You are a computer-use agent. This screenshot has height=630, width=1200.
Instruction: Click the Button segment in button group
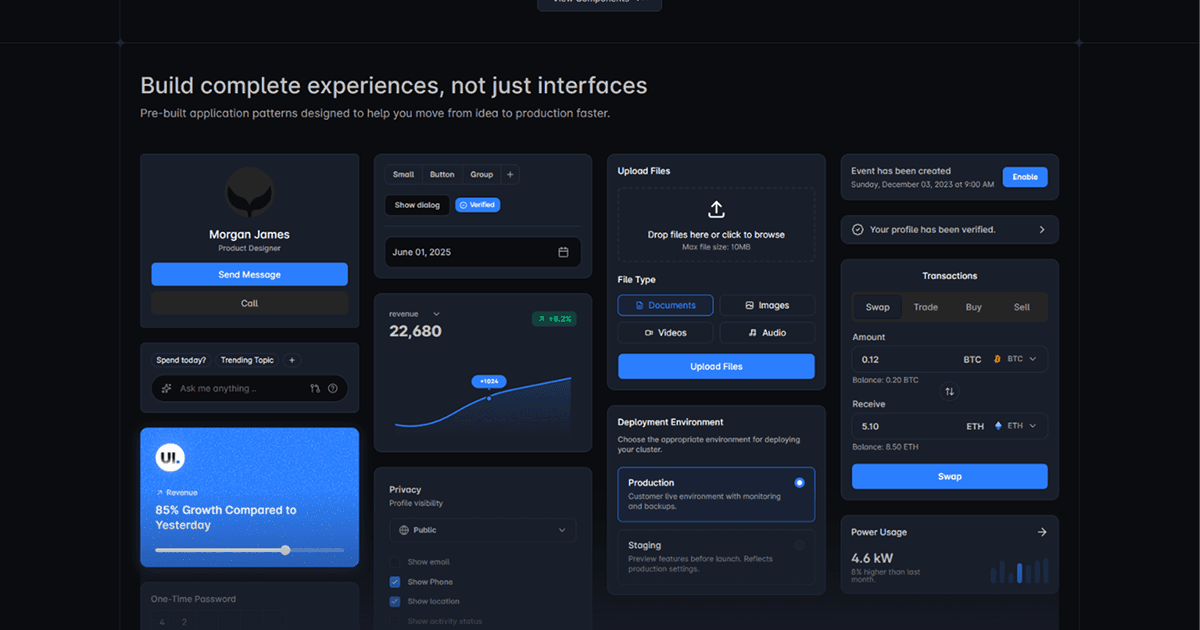click(x=442, y=174)
